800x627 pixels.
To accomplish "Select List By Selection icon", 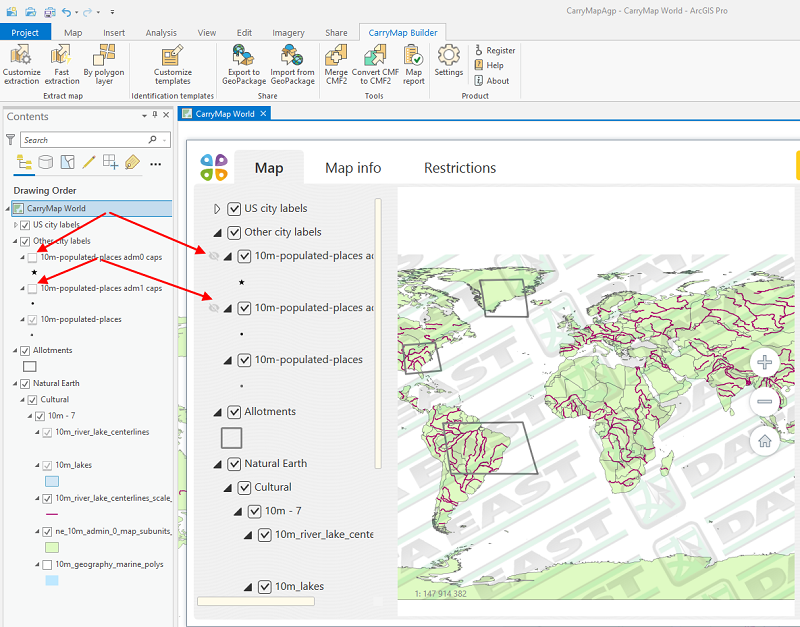I will [67, 163].
